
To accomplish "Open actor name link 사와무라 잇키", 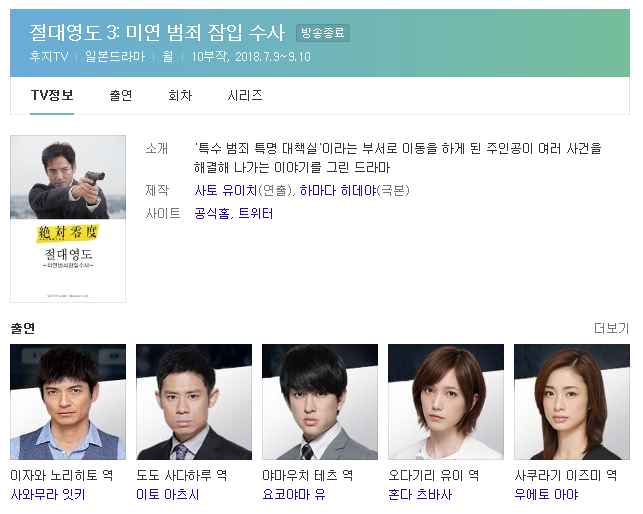I will coord(48,495).
